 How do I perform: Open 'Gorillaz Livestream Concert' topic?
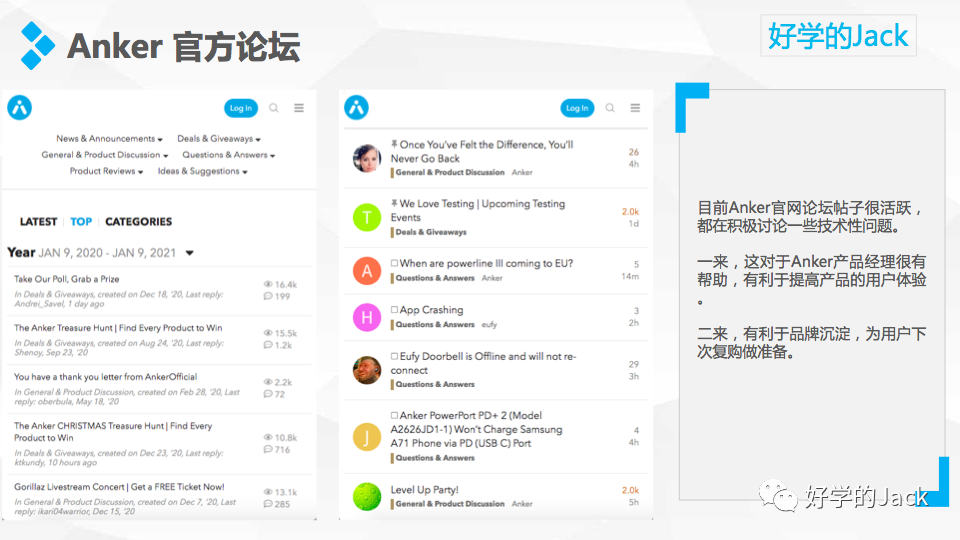[x=119, y=487]
